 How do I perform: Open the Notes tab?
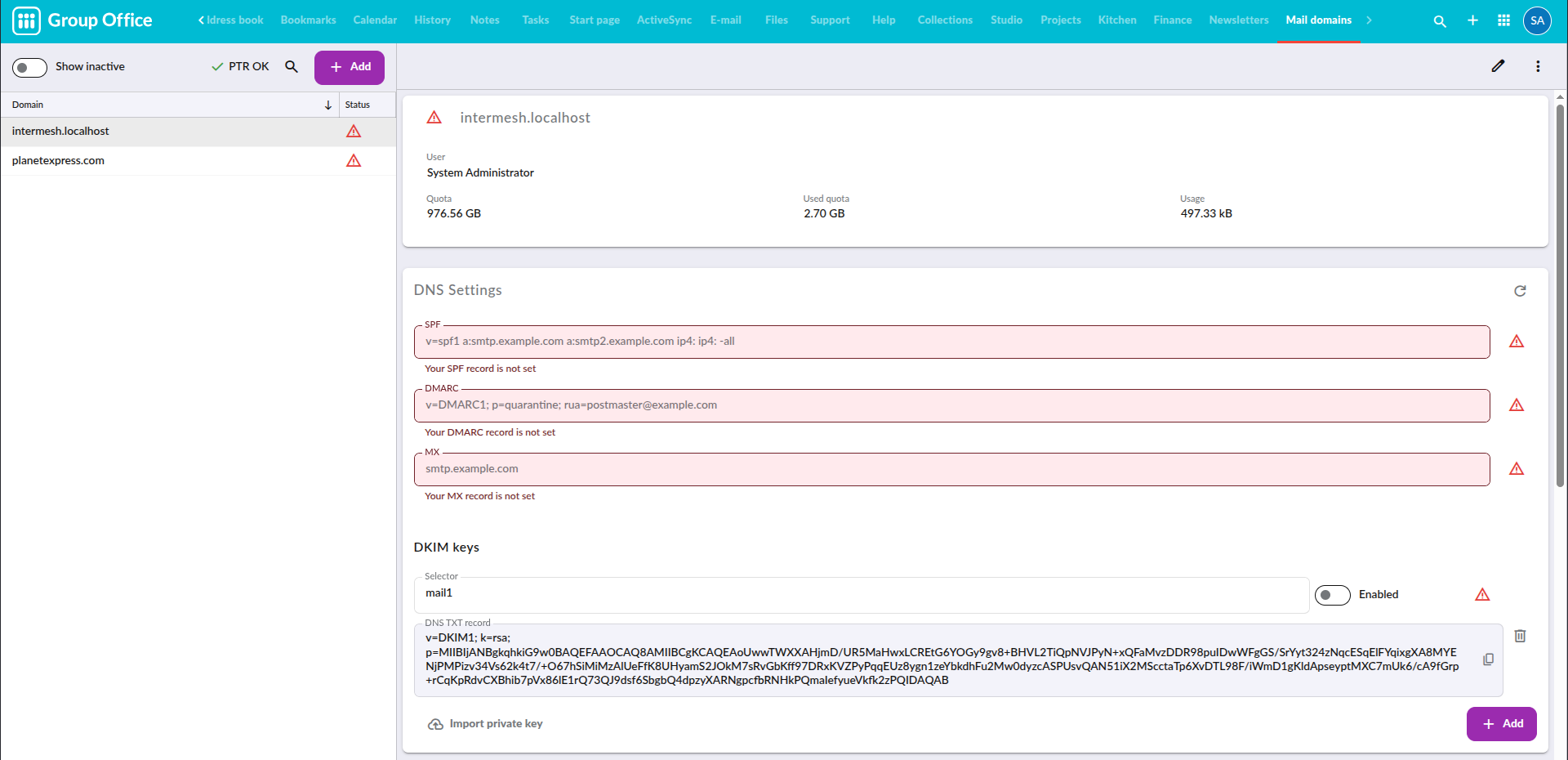click(x=484, y=20)
